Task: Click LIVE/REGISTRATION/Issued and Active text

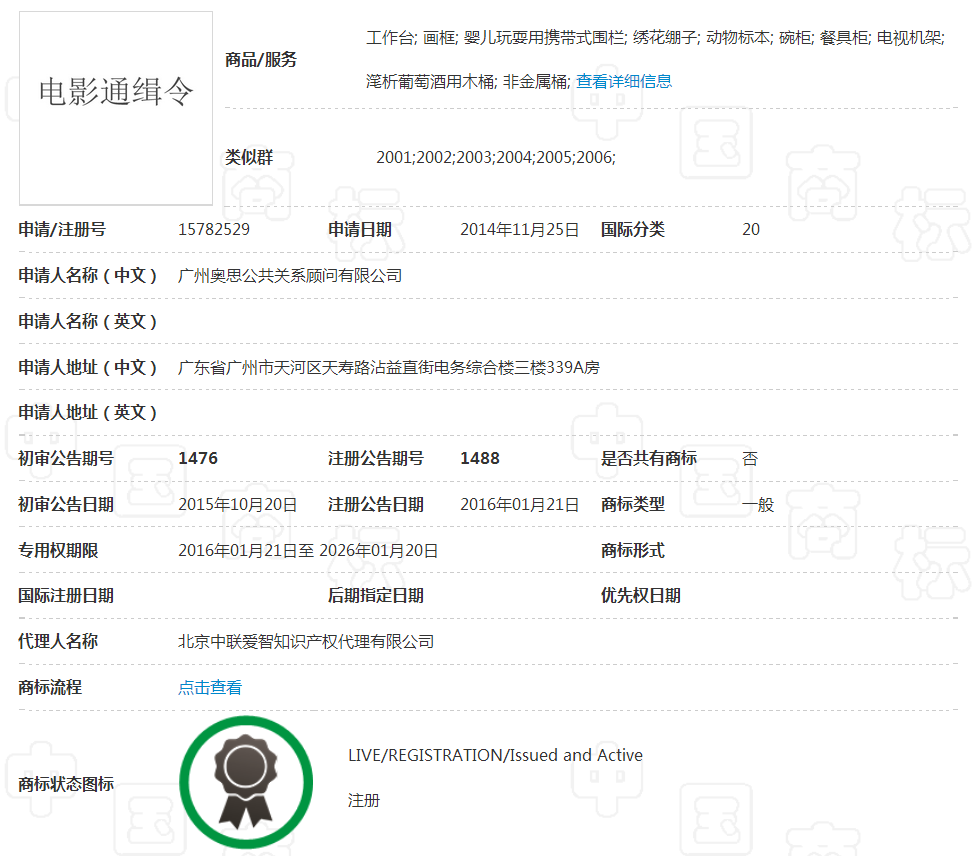Action: click(496, 755)
